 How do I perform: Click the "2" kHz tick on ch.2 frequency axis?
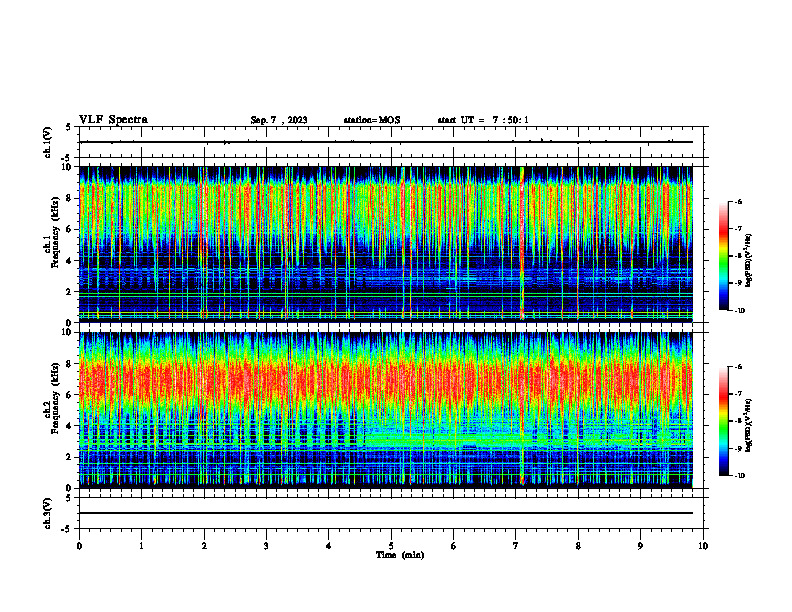[69, 457]
